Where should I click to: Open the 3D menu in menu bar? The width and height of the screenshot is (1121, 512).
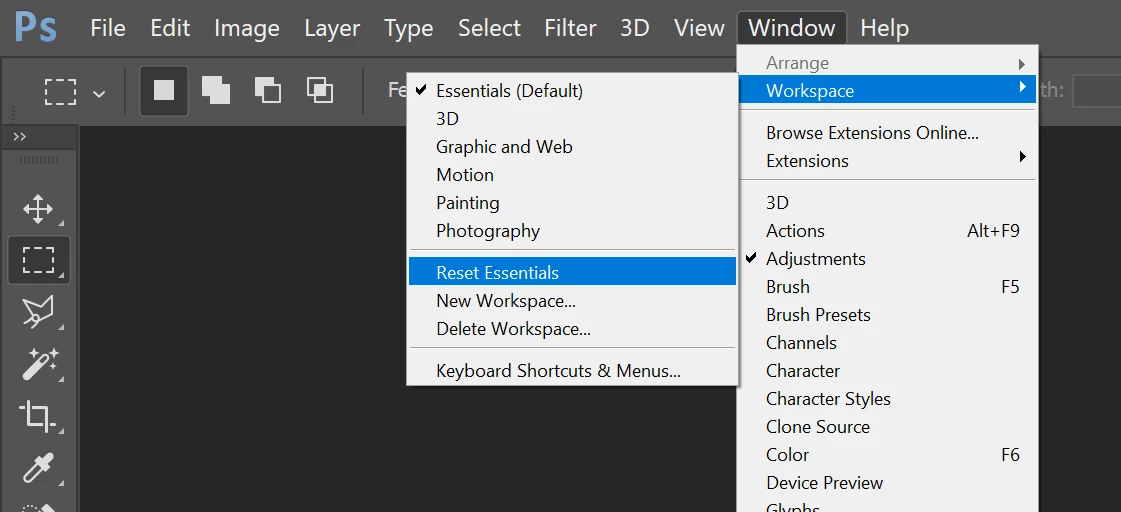(634, 28)
